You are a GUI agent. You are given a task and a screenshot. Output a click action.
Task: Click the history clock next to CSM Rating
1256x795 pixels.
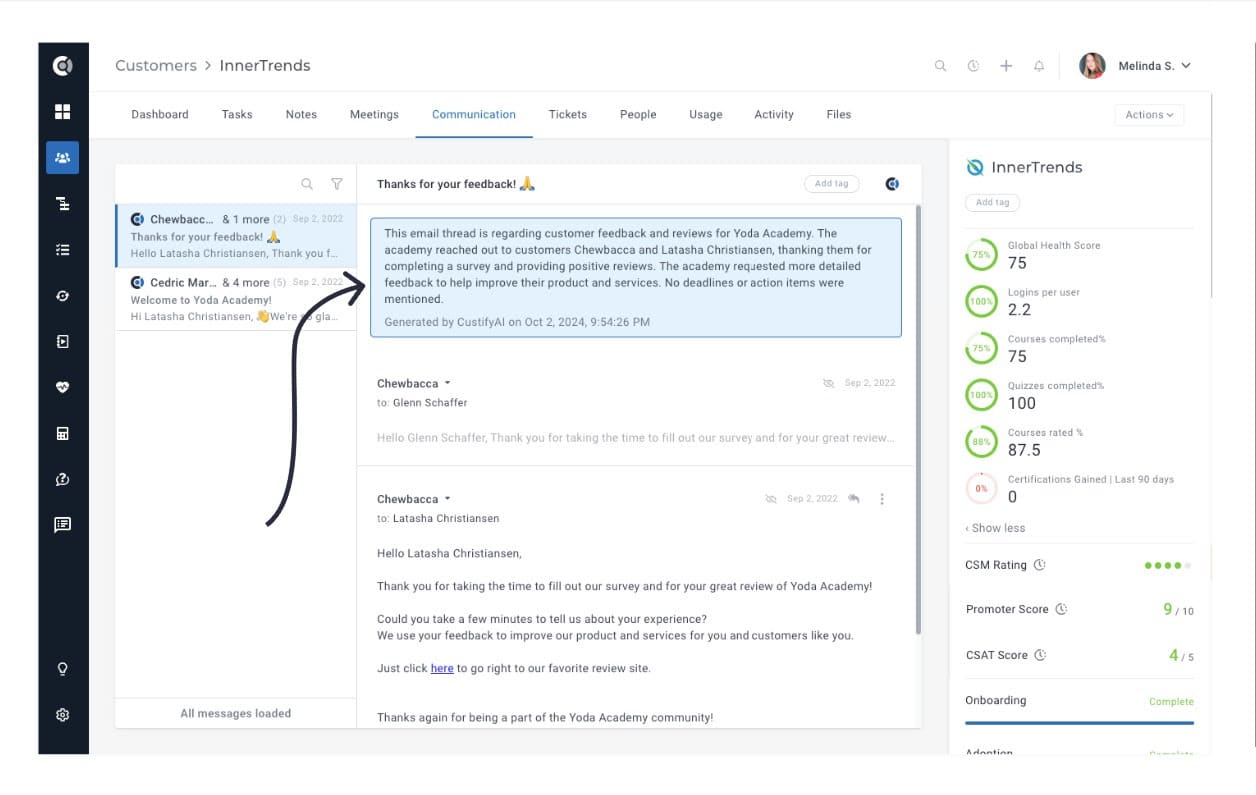pyautogui.click(x=1039, y=565)
